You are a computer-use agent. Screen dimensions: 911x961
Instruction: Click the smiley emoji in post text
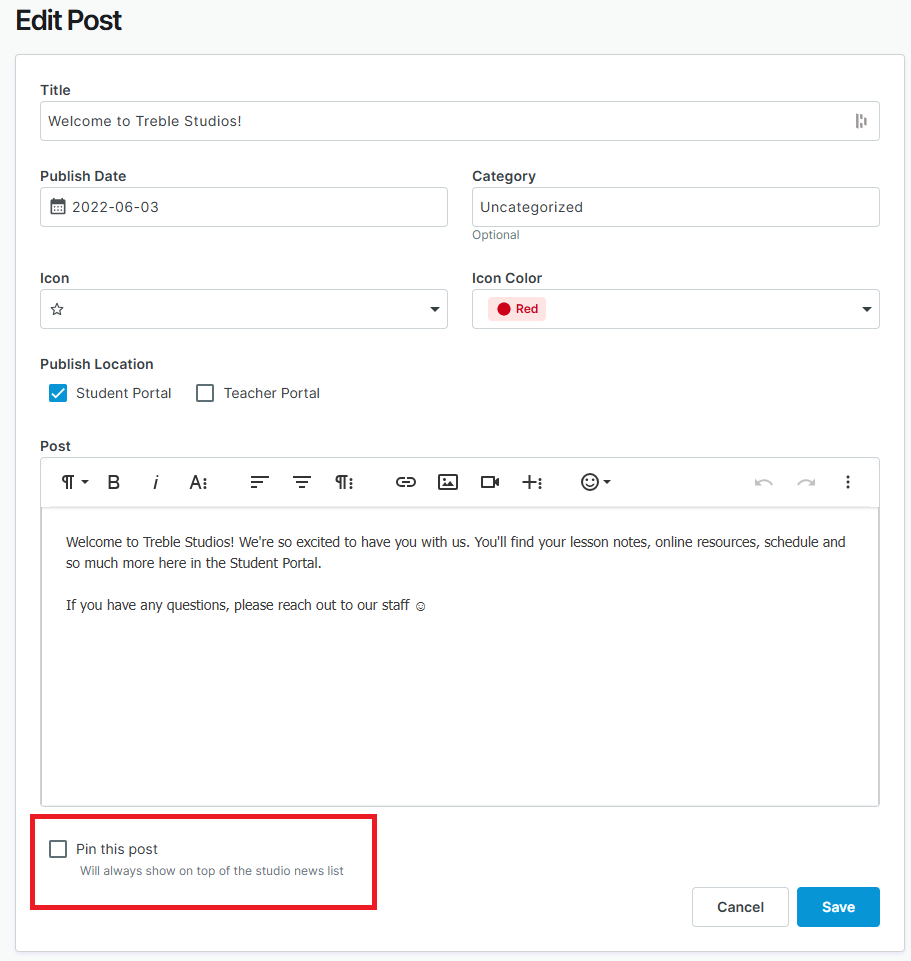pos(421,606)
